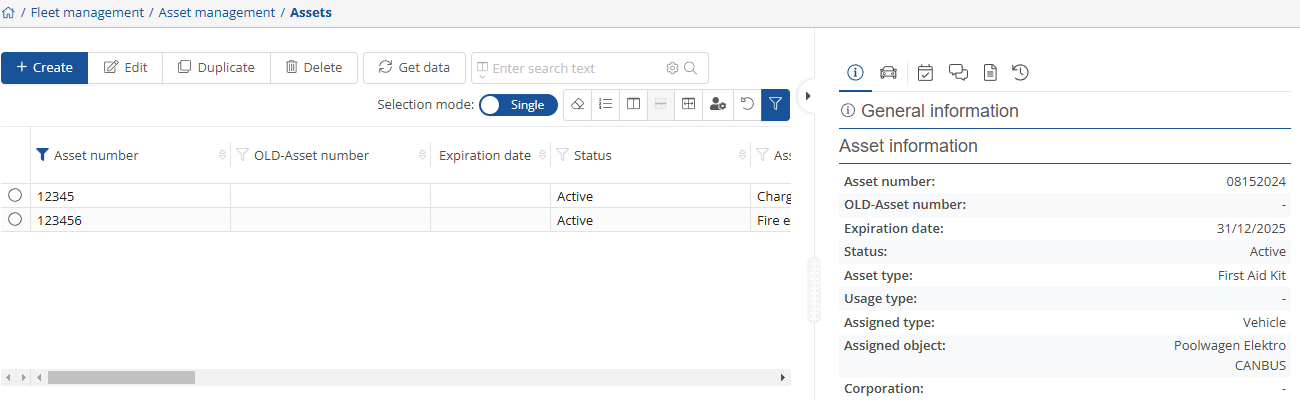Screen dimensions: 1300x400
Task: Click the numbered list view icon
Action: click(x=605, y=104)
